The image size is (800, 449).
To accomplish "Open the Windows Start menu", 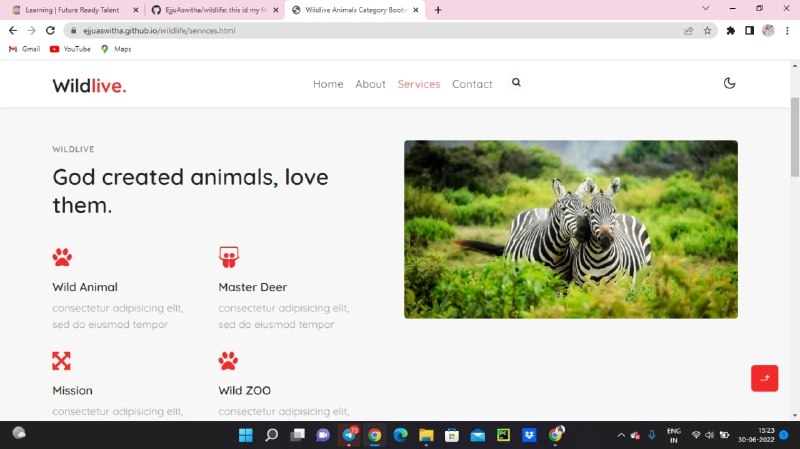I will pos(245,435).
